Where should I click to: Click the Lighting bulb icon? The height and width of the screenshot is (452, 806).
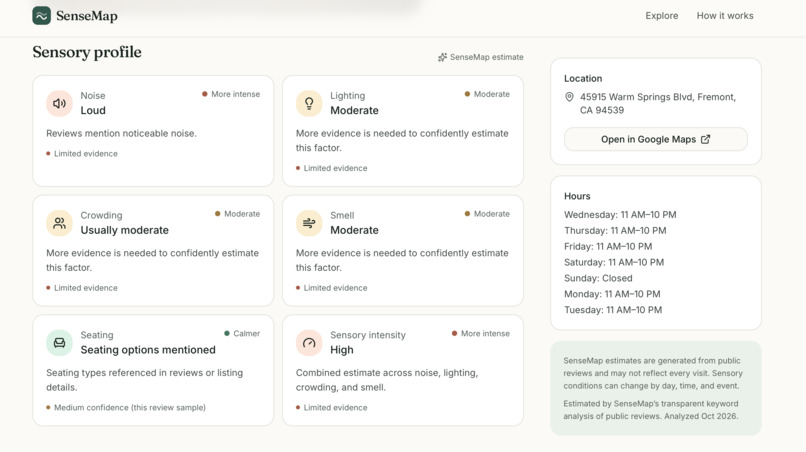point(309,103)
